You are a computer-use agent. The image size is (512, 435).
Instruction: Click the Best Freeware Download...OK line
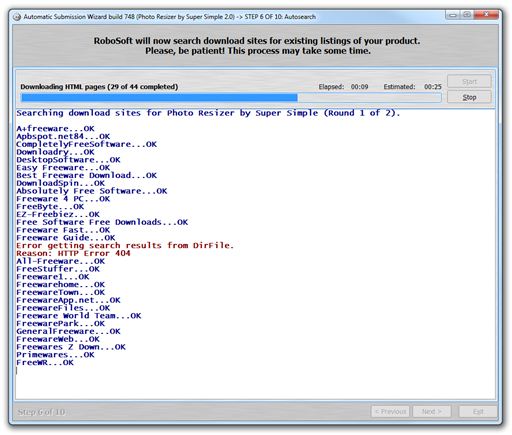click(x=86, y=175)
